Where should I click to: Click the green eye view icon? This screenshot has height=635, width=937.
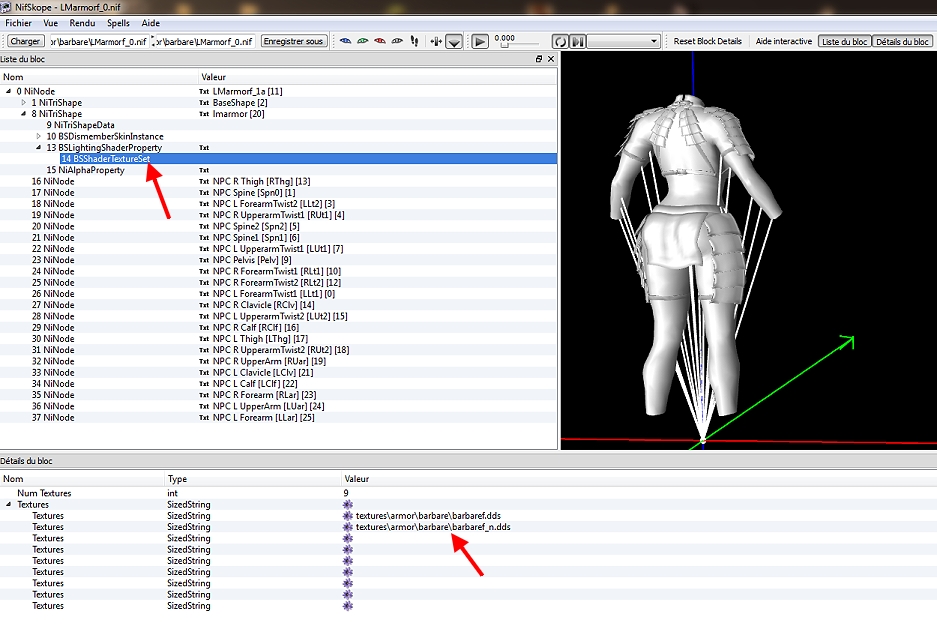[x=363, y=41]
